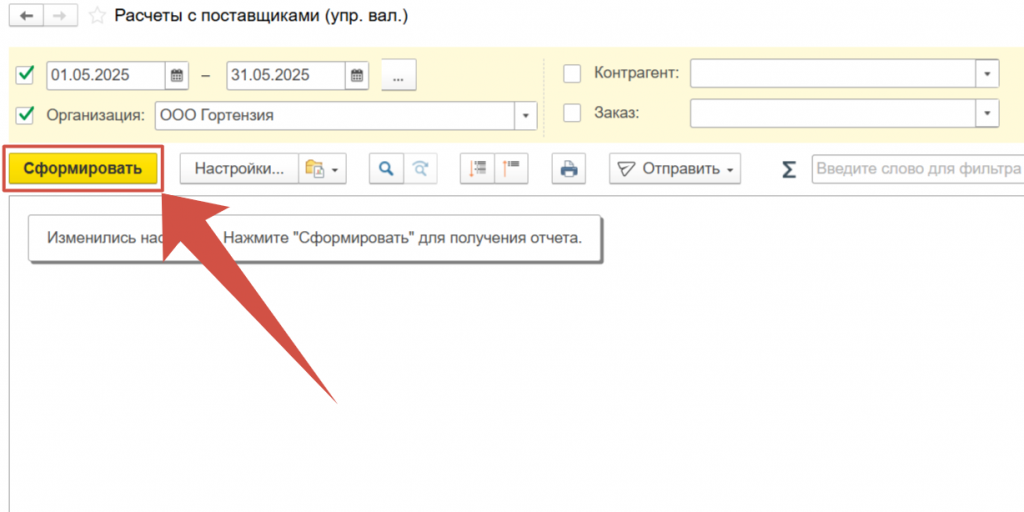Open the Контрагент dropdown arrow
Viewport: 1024px width, 512px height.
click(987, 74)
